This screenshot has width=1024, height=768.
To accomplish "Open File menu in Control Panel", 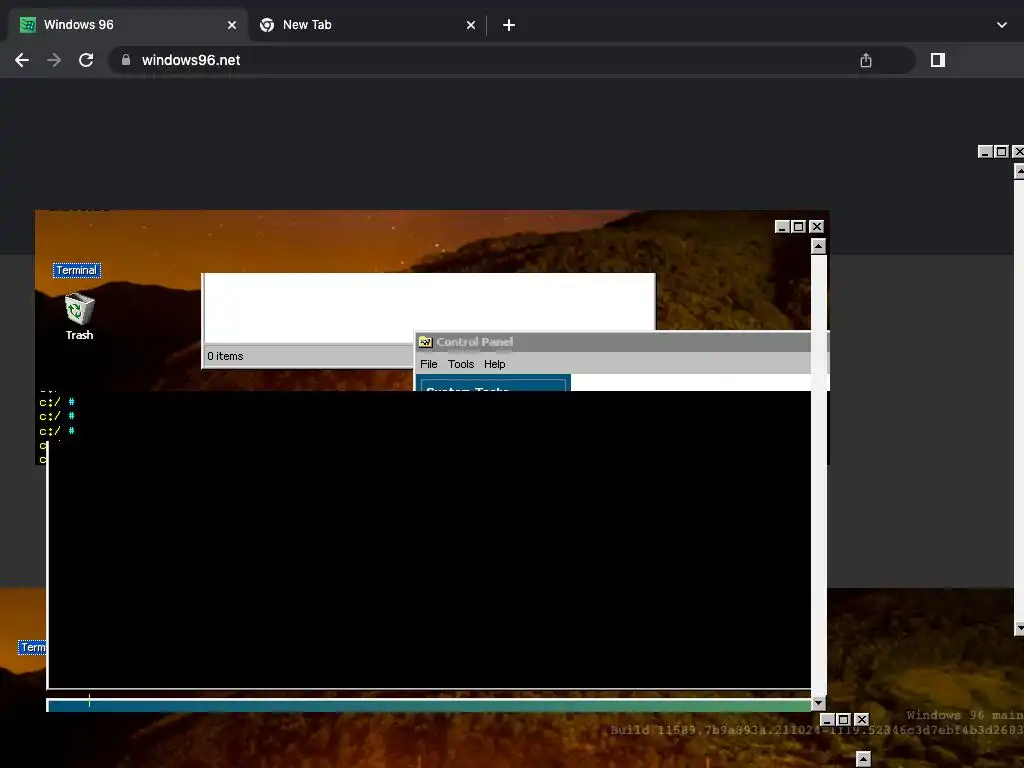I will [x=428, y=364].
